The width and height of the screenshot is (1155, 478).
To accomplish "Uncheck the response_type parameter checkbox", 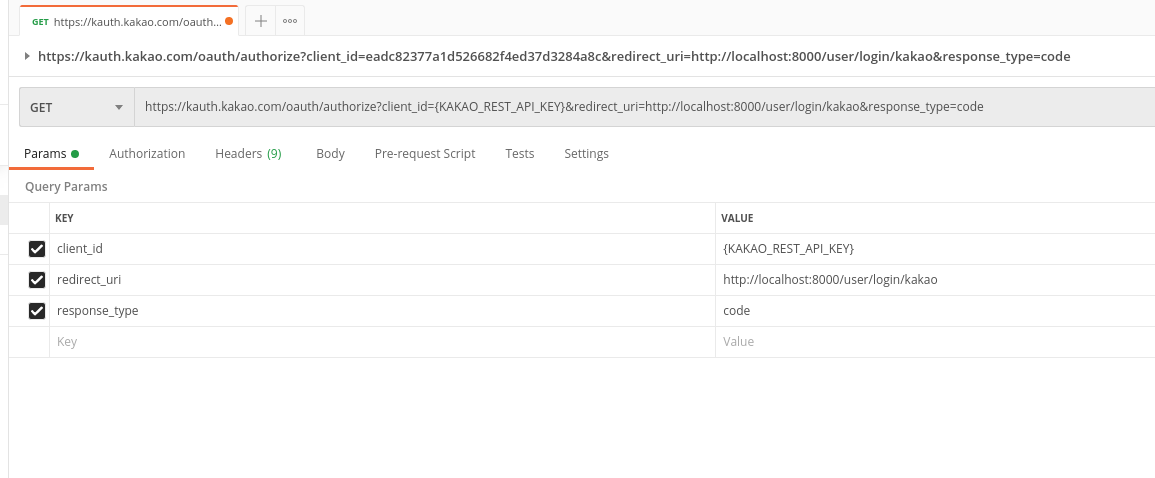I will coord(37,311).
